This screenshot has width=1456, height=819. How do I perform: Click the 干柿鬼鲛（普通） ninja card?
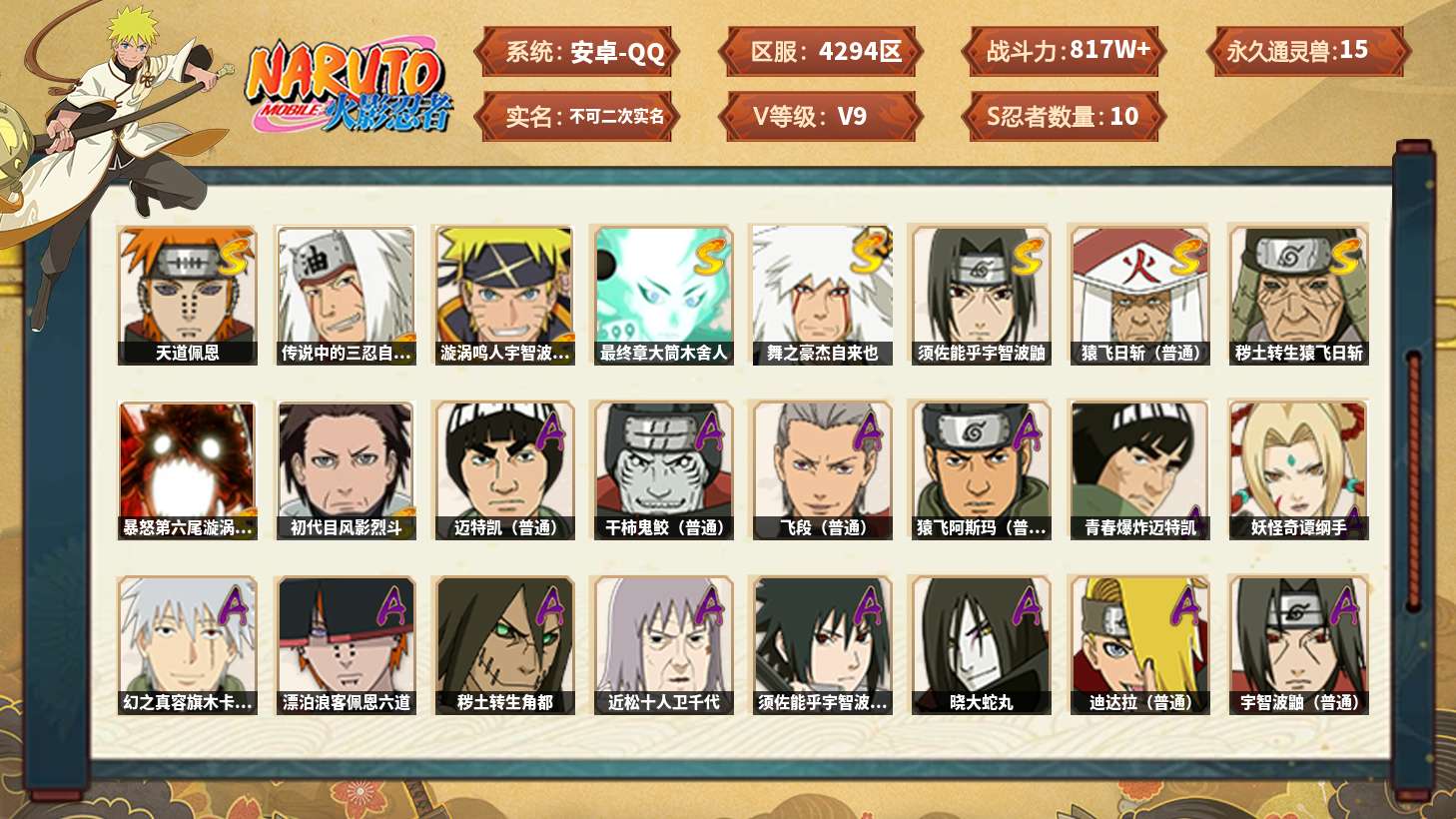click(663, 470)
